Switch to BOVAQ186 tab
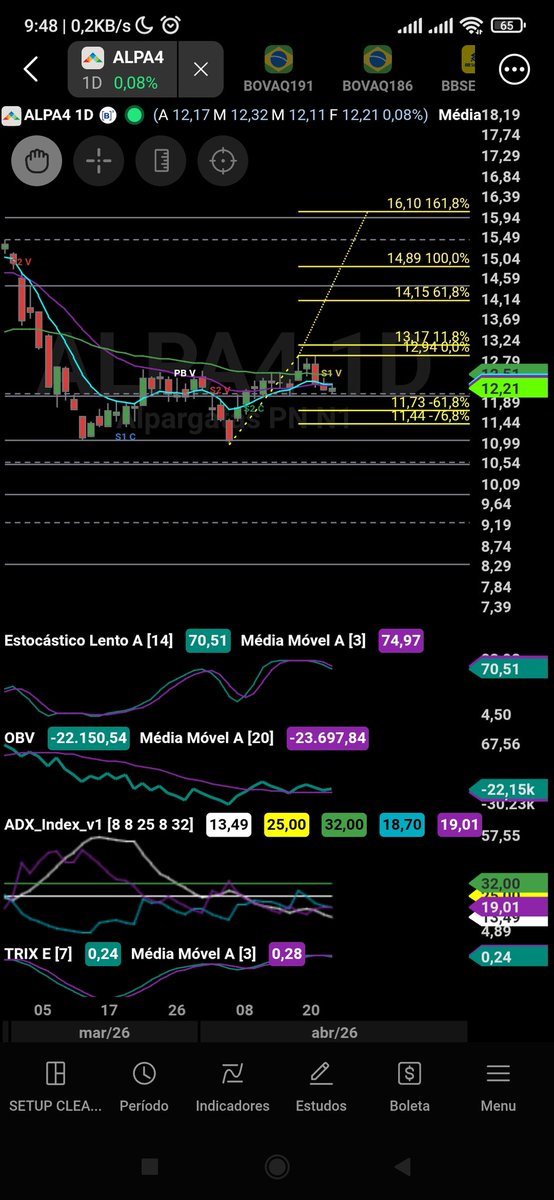Viewport: 554px width, 1200px height. point(377,69)
